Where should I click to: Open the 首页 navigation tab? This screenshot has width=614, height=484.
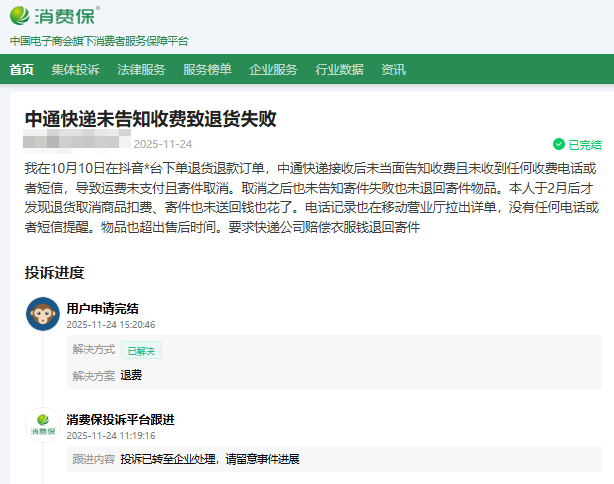[22, 69]
